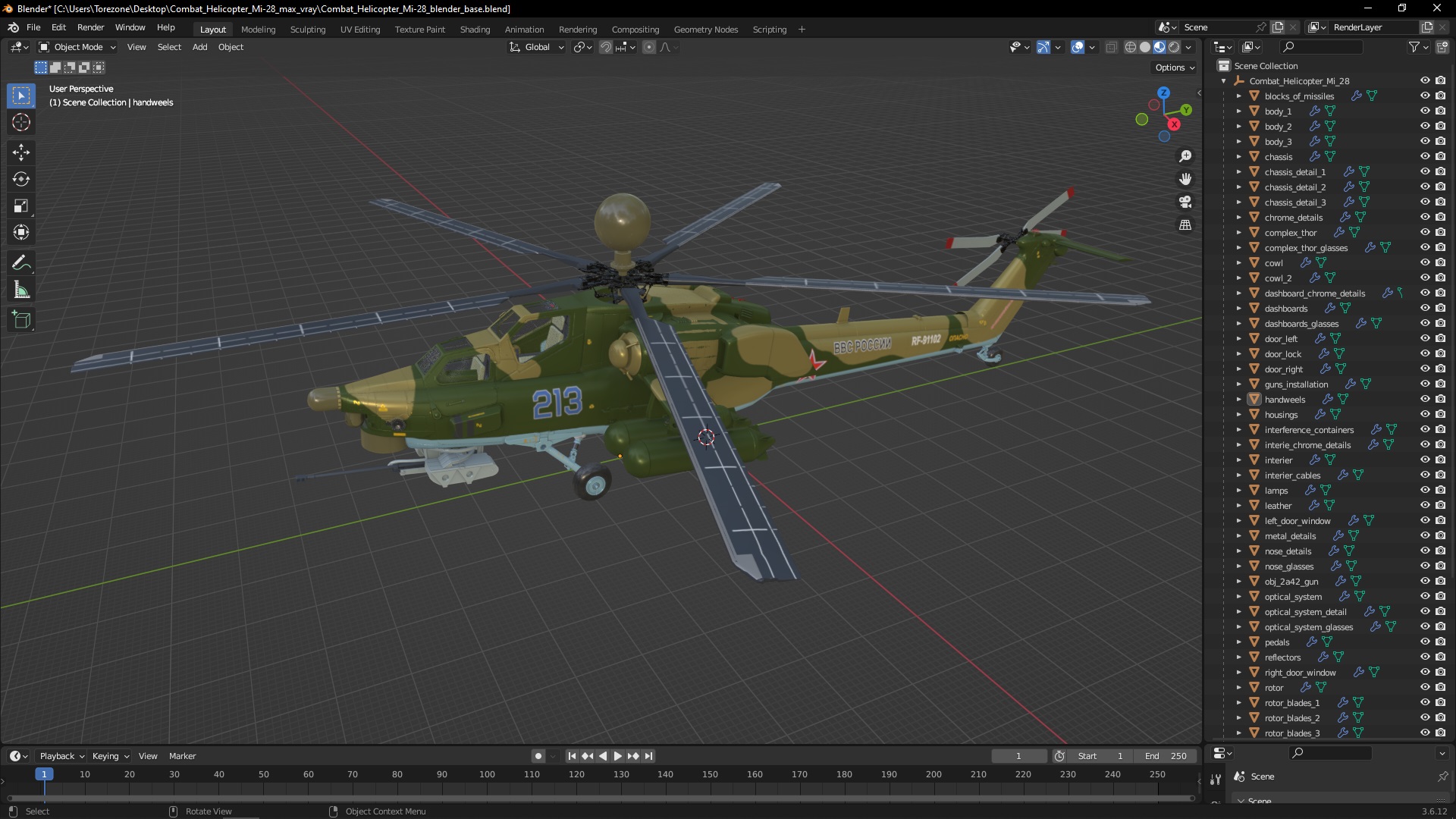
Task: Select the Measure tool
Action: coord(21,290)
